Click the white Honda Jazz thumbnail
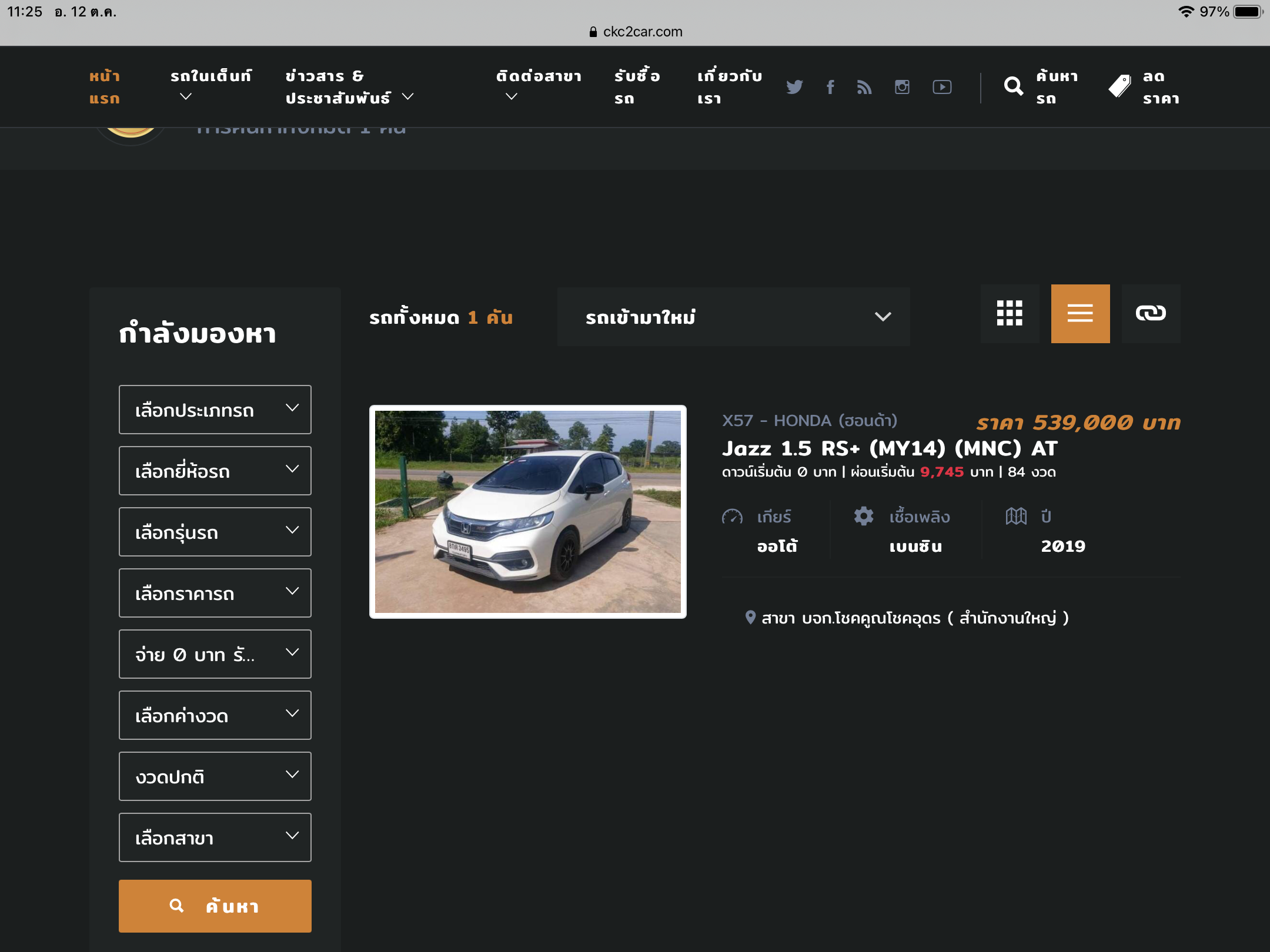1270x952 pixels. point(528,512)
